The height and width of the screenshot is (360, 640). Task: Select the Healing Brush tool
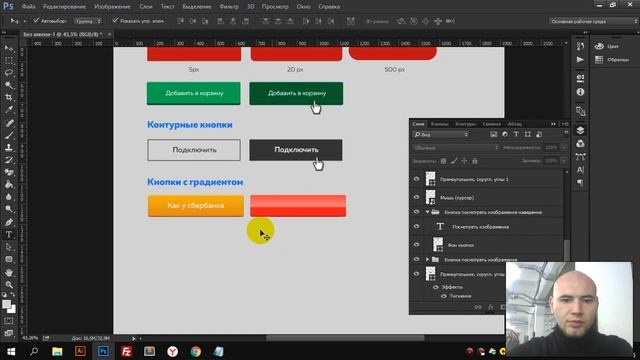click(x=9, y=123)
